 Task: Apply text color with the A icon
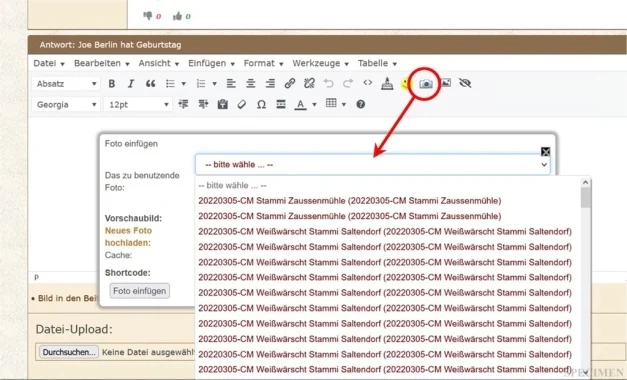[300, 104]
